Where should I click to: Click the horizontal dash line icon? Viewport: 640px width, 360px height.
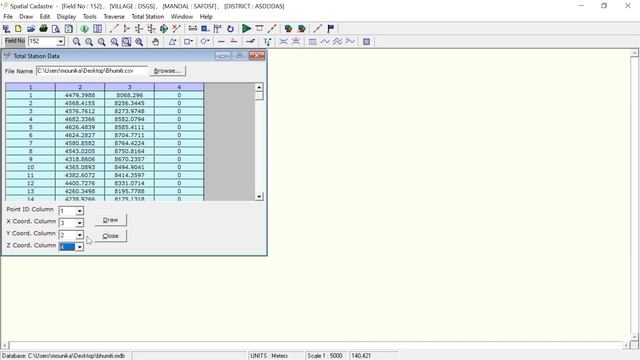click(x=221, y=42)
